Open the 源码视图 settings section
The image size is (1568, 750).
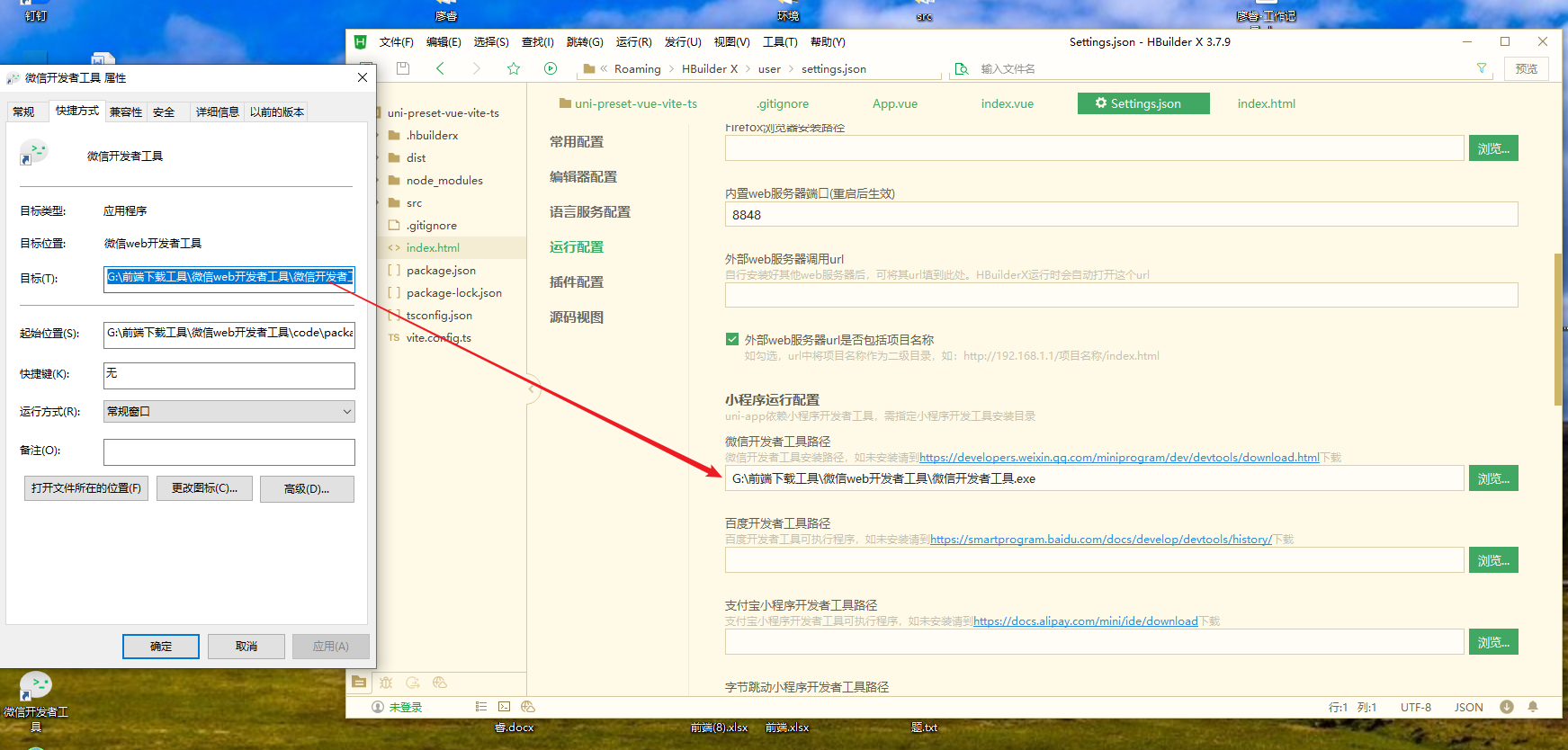(x=577, y=317)
